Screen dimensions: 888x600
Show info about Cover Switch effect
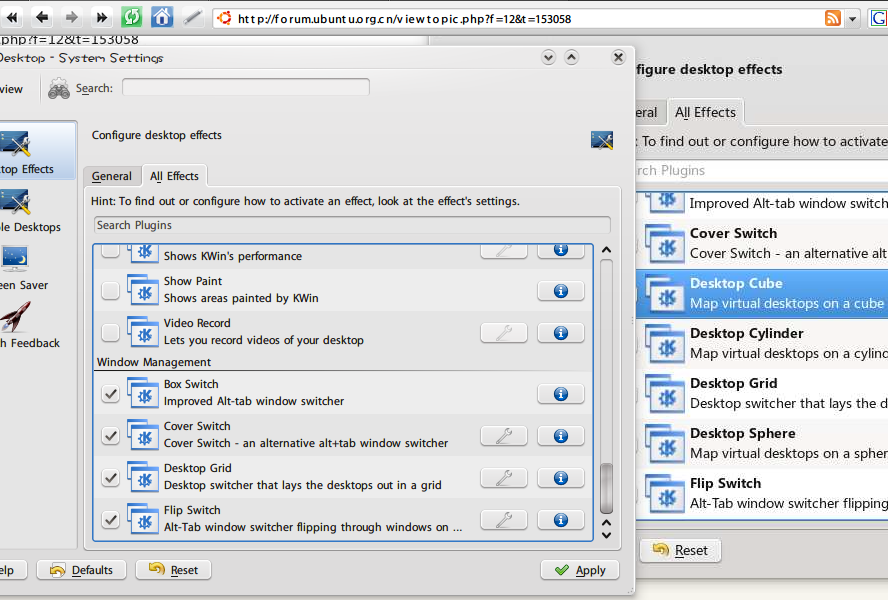[561, 436]
